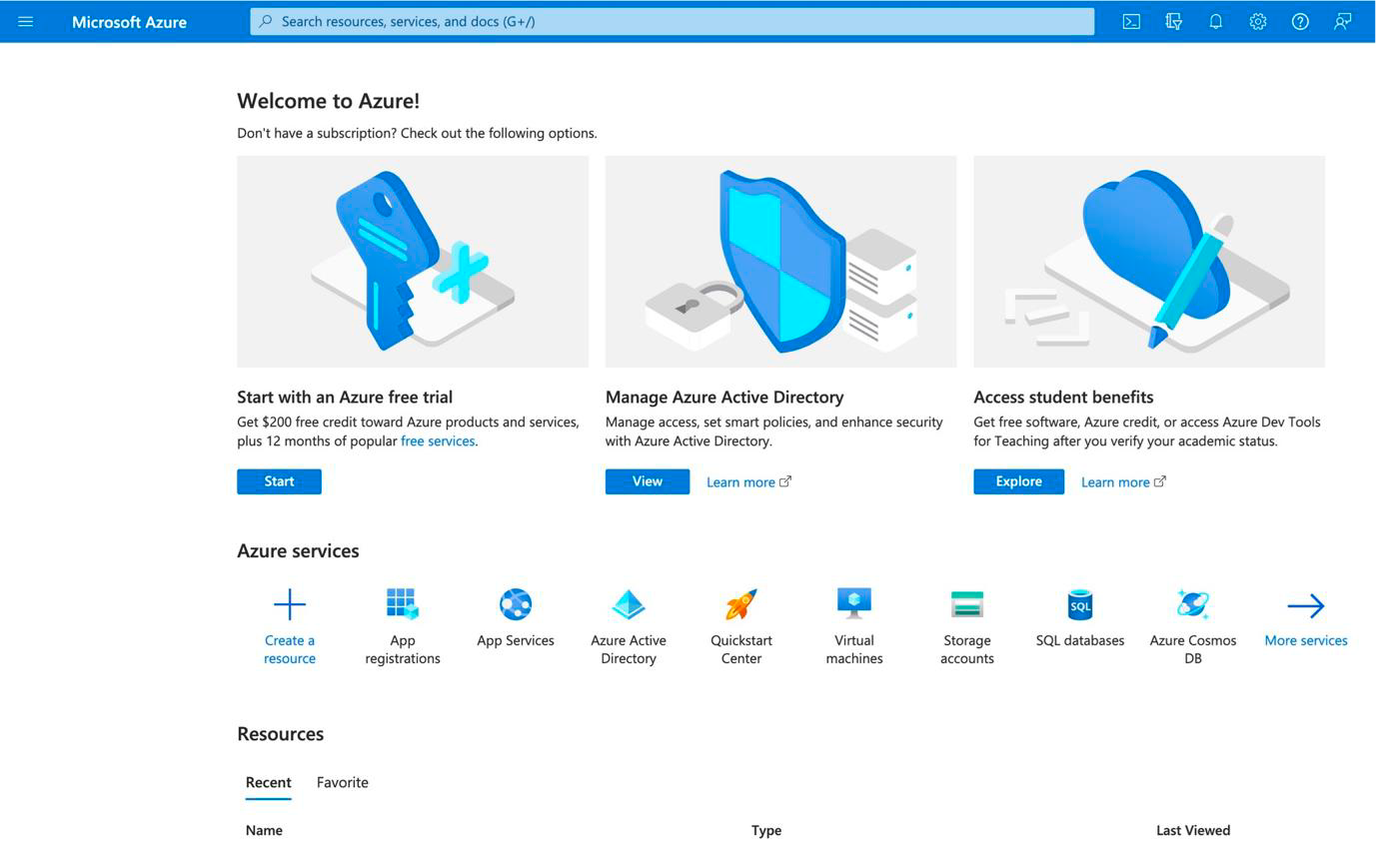The image size is (1376, 868).
Task: Click the Storage accounts label
Action: [967, 649]
